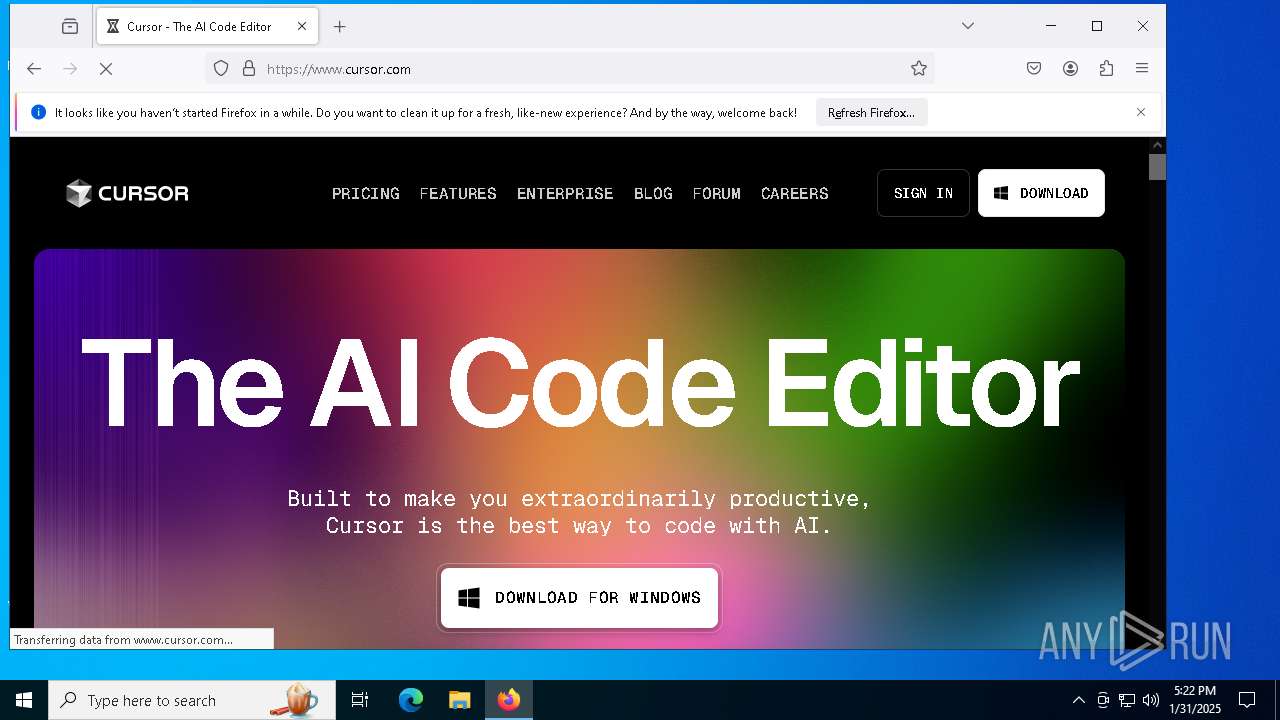Open the Firefox application menu

(1142, 69)
